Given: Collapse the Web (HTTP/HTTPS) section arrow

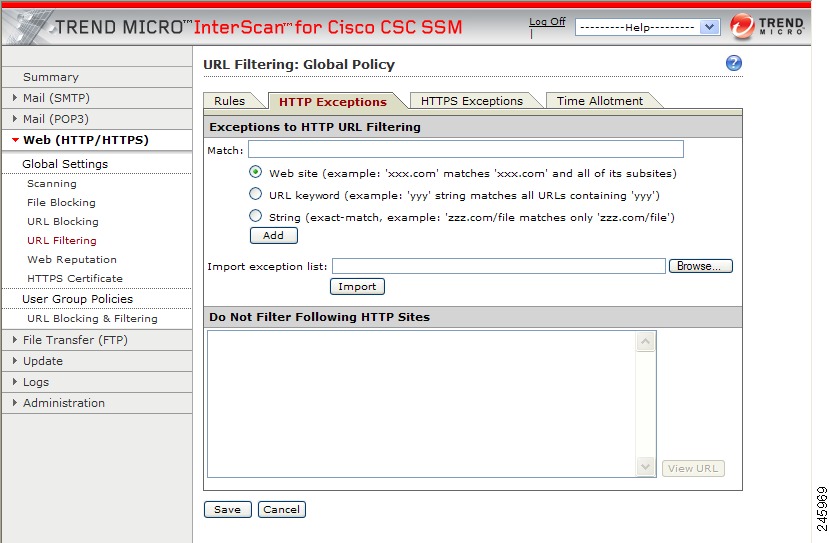Looking at the screenshot, I should pos(15,140).
